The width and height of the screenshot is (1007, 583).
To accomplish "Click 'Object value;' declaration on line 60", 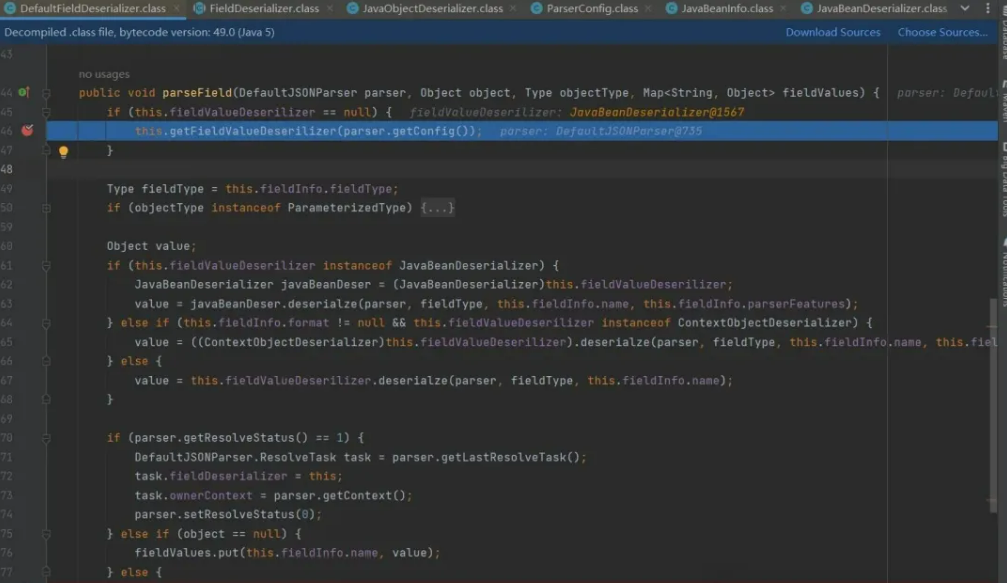I will 152,246.
